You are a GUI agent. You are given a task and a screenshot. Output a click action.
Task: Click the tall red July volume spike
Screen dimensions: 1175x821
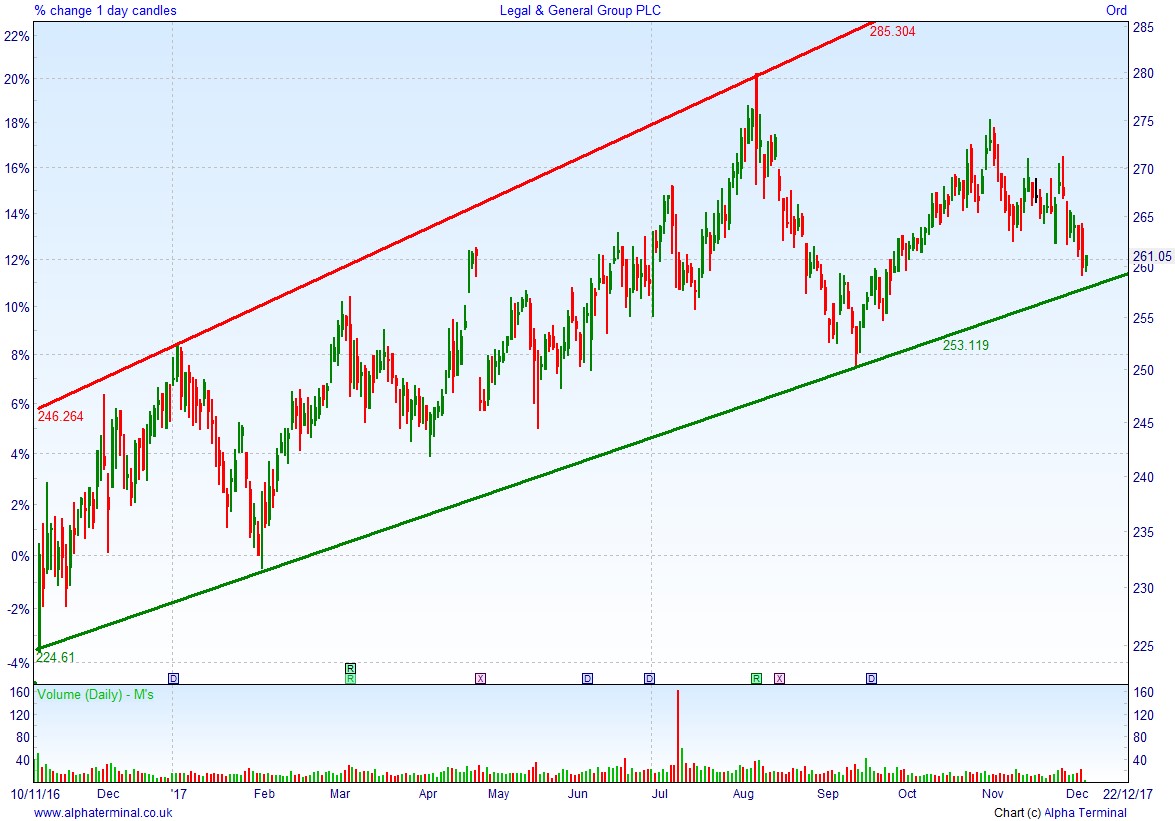pyautogui.click(x=678, y=736)
